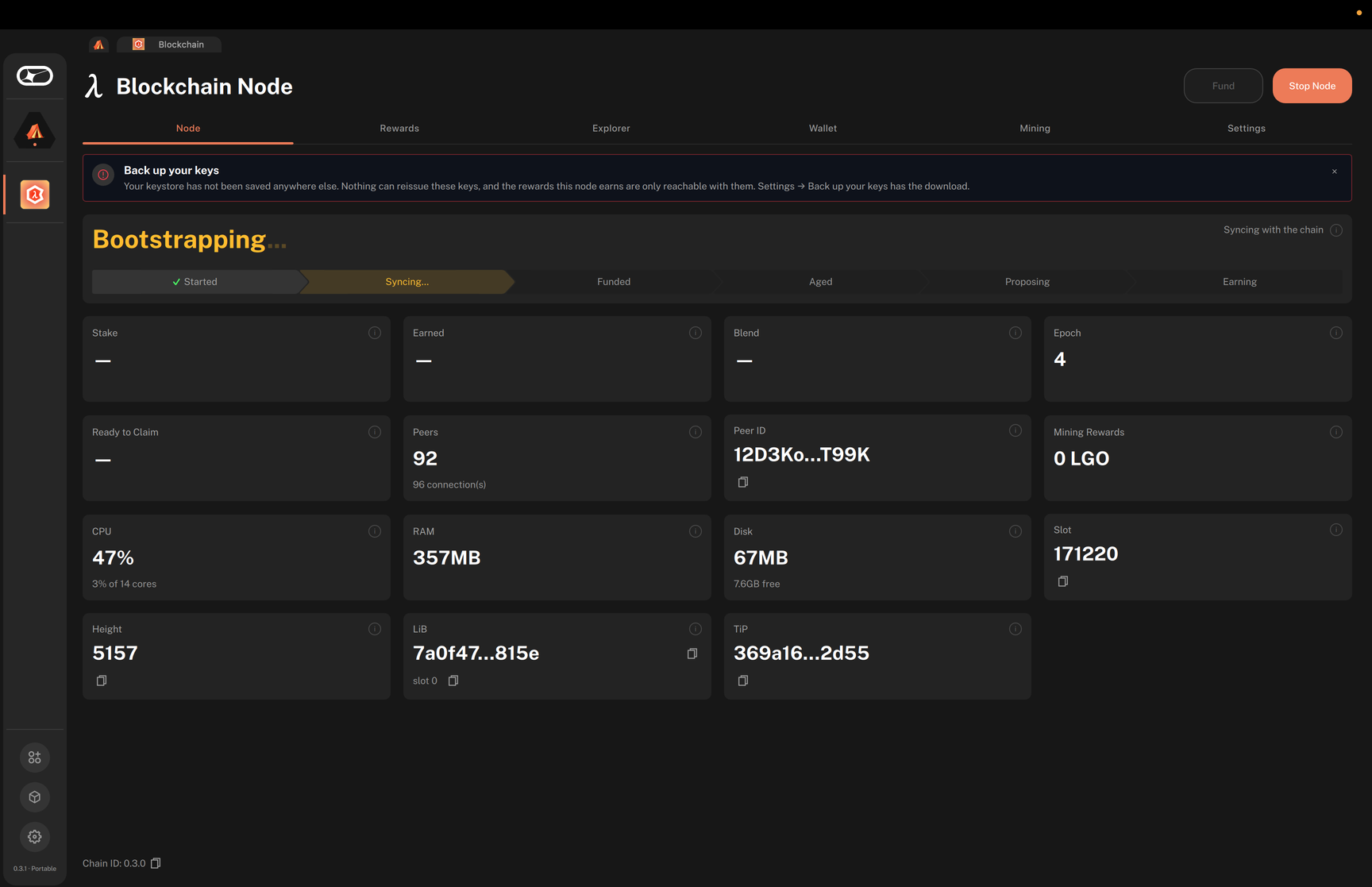The width and height of the screenshot is (1372, 887).
Task: Show info icon on Ready to Claim card
Action: pyautogui.click(x=375, y=432)
